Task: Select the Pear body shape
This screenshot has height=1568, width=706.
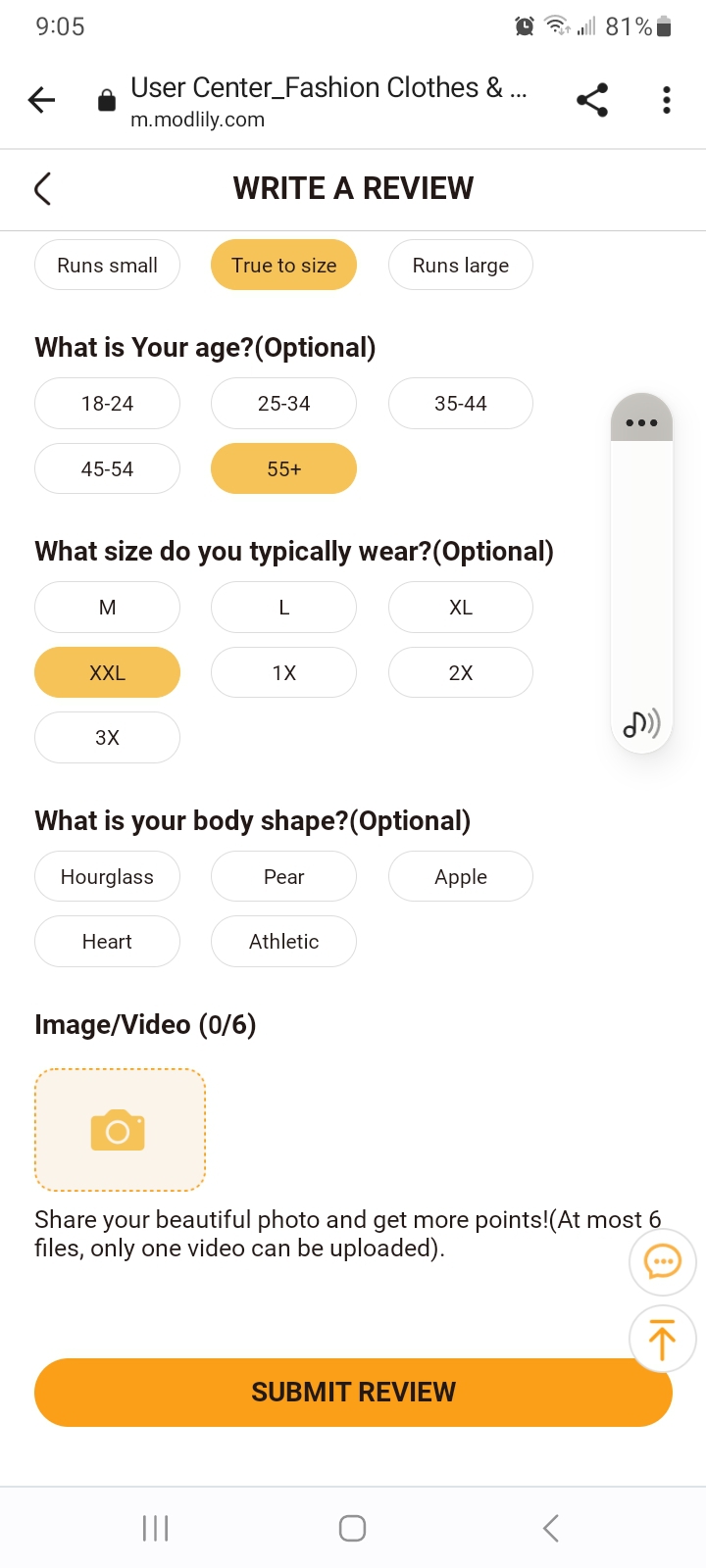Action: (x=283, y=877)
